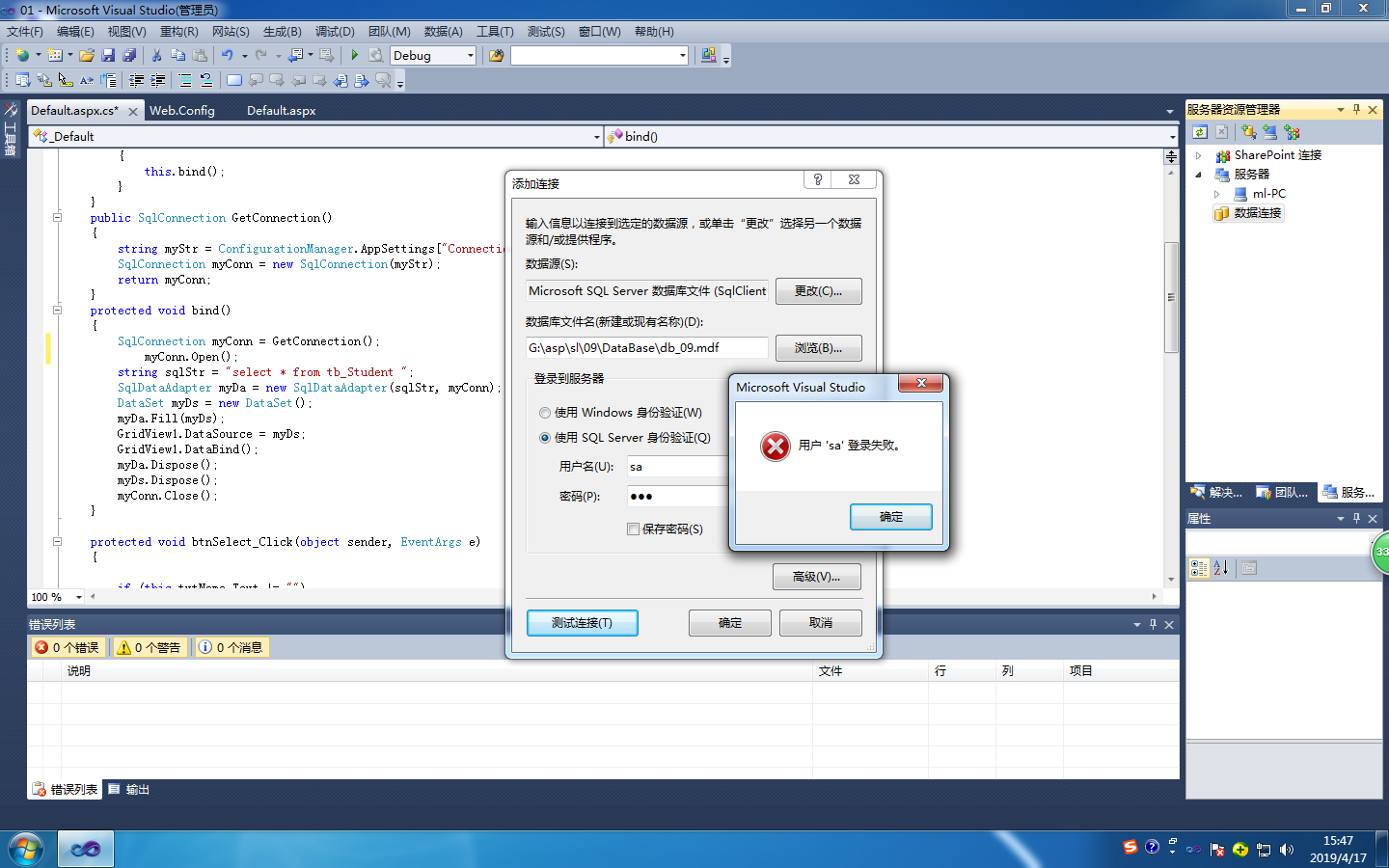Viewport: 1389px width, 868px height.
Task: Click the Uncomment Selection icon
Action: (x=206, y=80)
